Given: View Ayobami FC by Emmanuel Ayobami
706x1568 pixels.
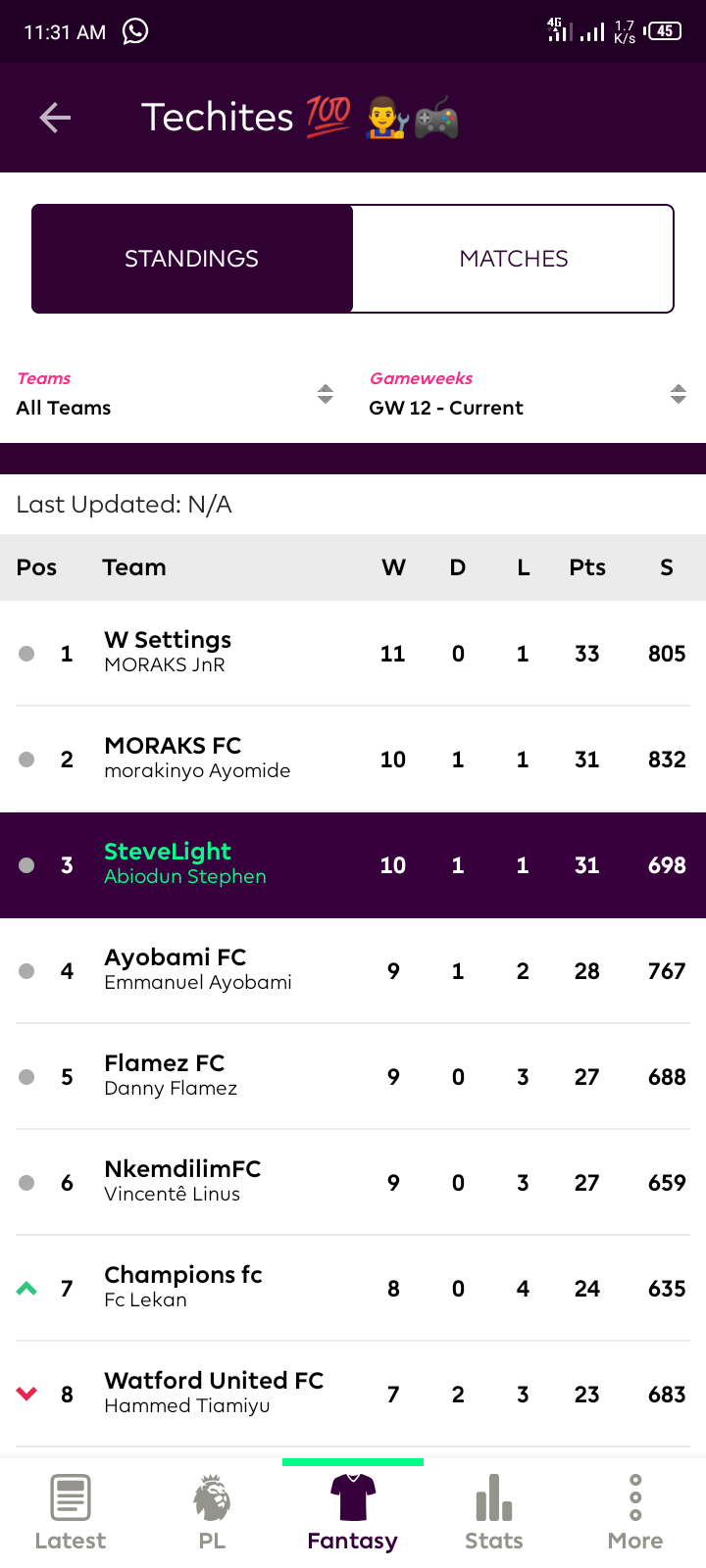Looking at the screenshot, I should 353,970.
